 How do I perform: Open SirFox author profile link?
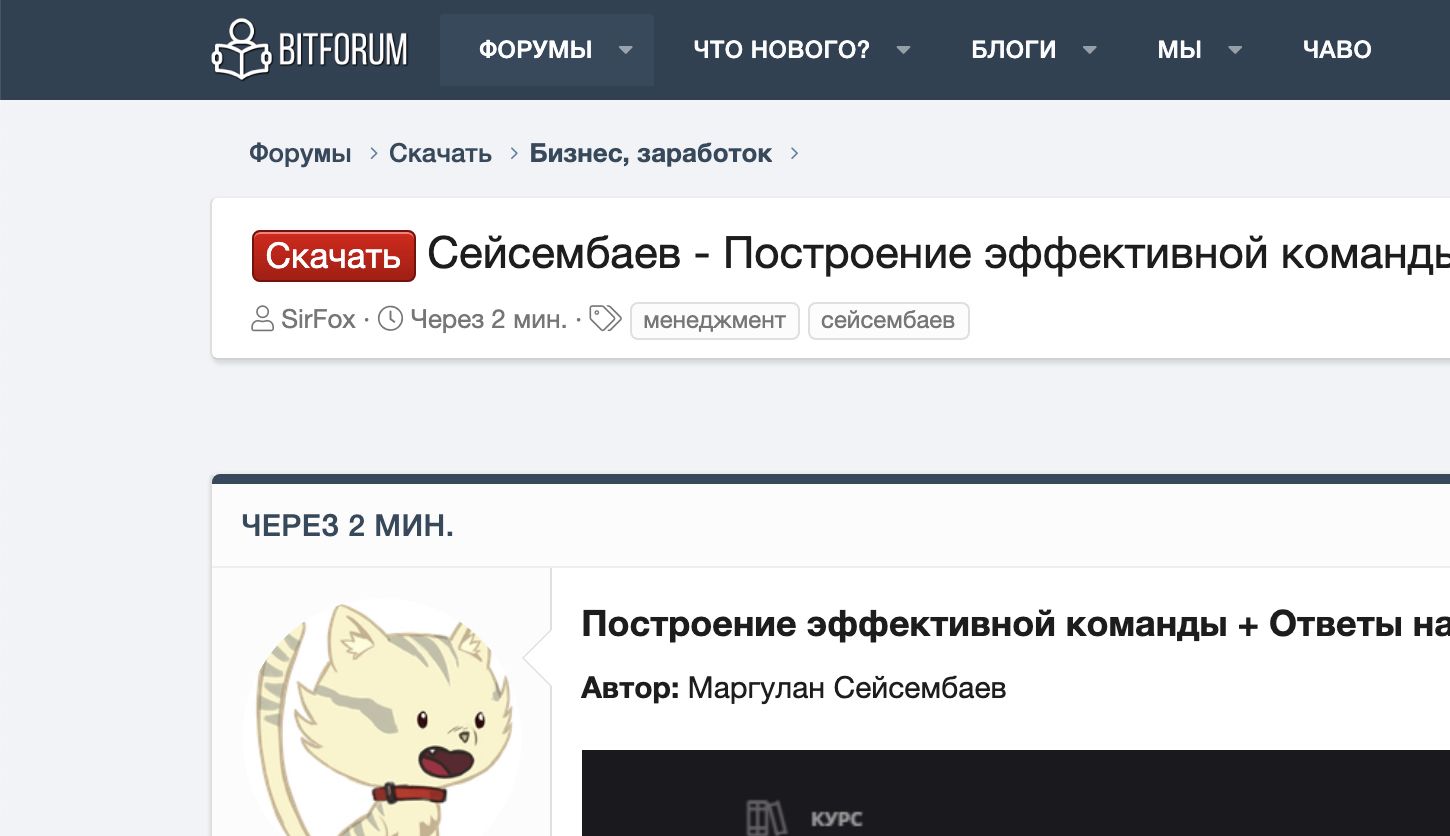(x=318, y=320)
